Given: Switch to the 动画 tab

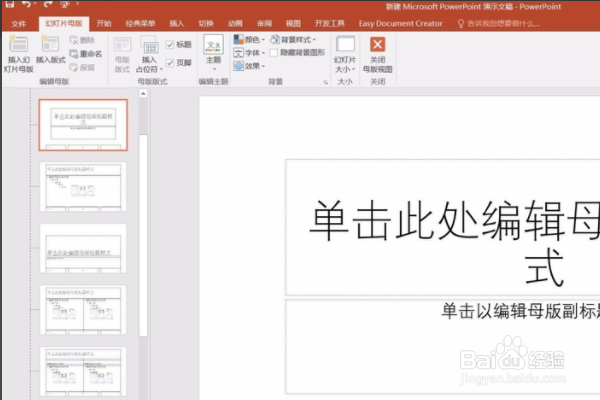Looking at the screenshot, I should (235, 24).
